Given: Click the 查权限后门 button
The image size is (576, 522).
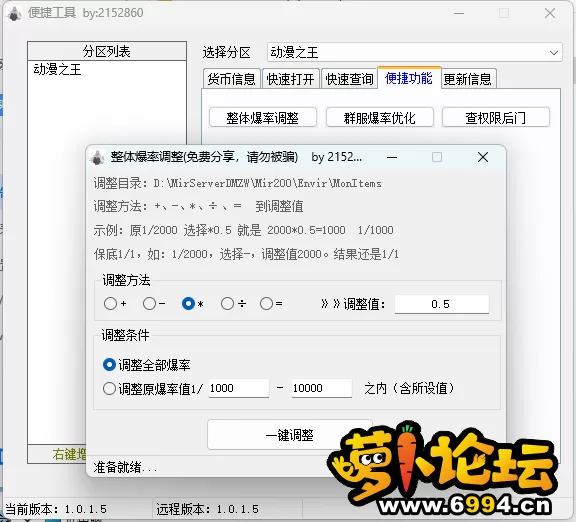Looking at the screenshot, I should pyautogui.click(x=496, y=118).
